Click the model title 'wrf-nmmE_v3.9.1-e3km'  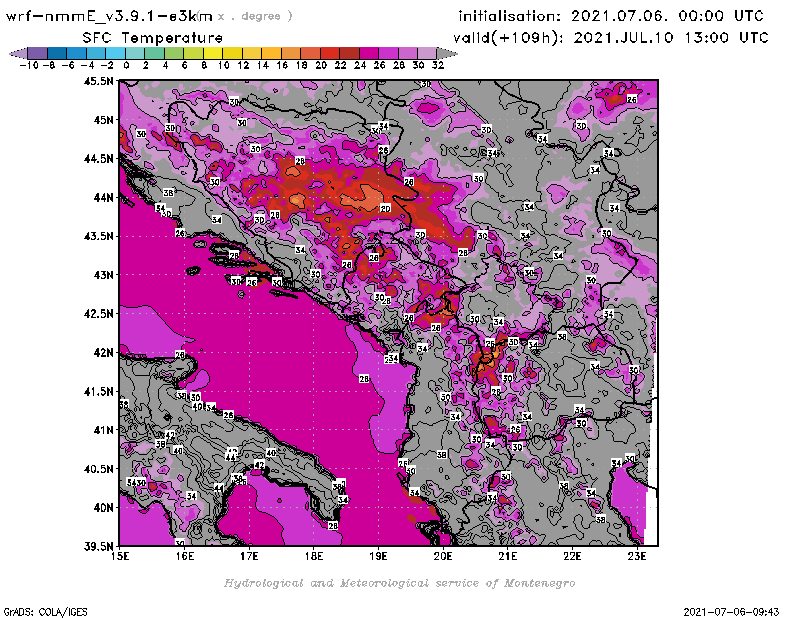coord(109,16)
